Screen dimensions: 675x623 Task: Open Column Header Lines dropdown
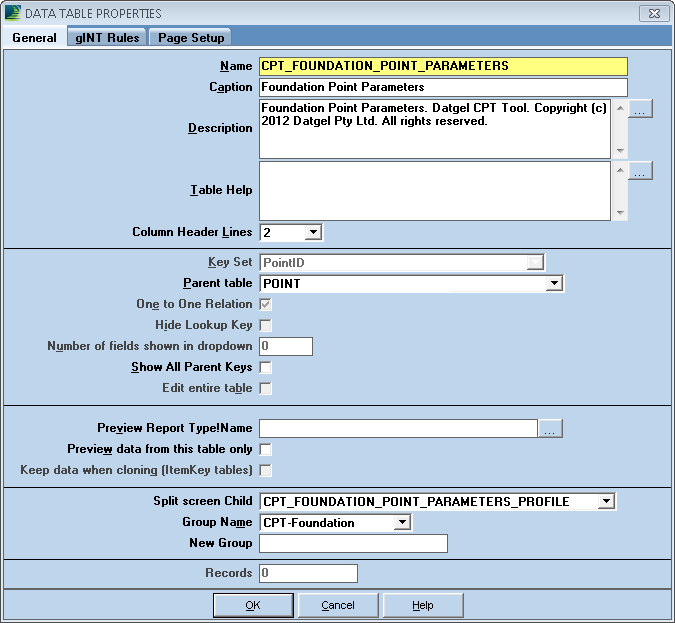[312, 232]
